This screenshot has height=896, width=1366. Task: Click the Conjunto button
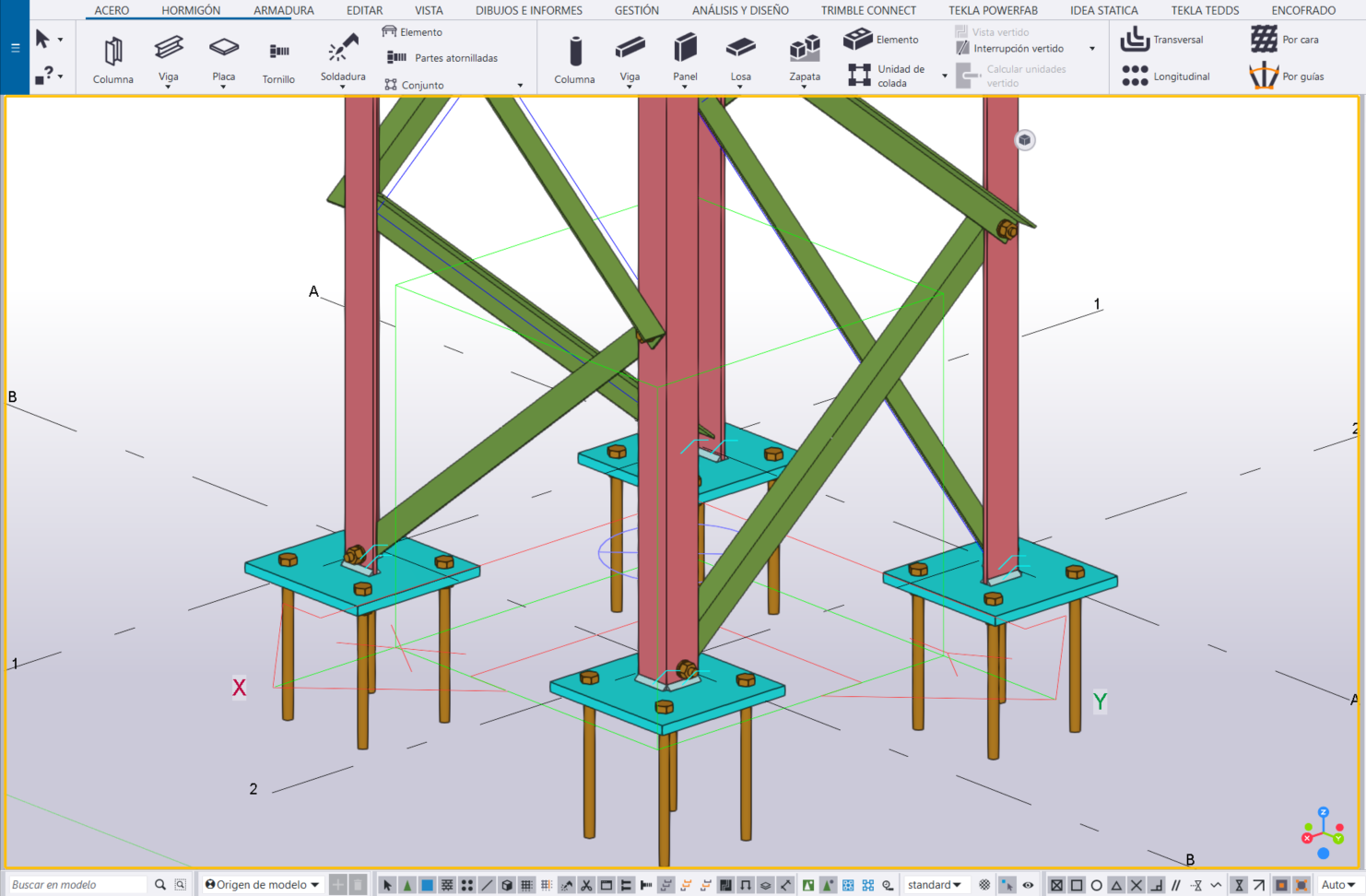(x=414, y=85)
